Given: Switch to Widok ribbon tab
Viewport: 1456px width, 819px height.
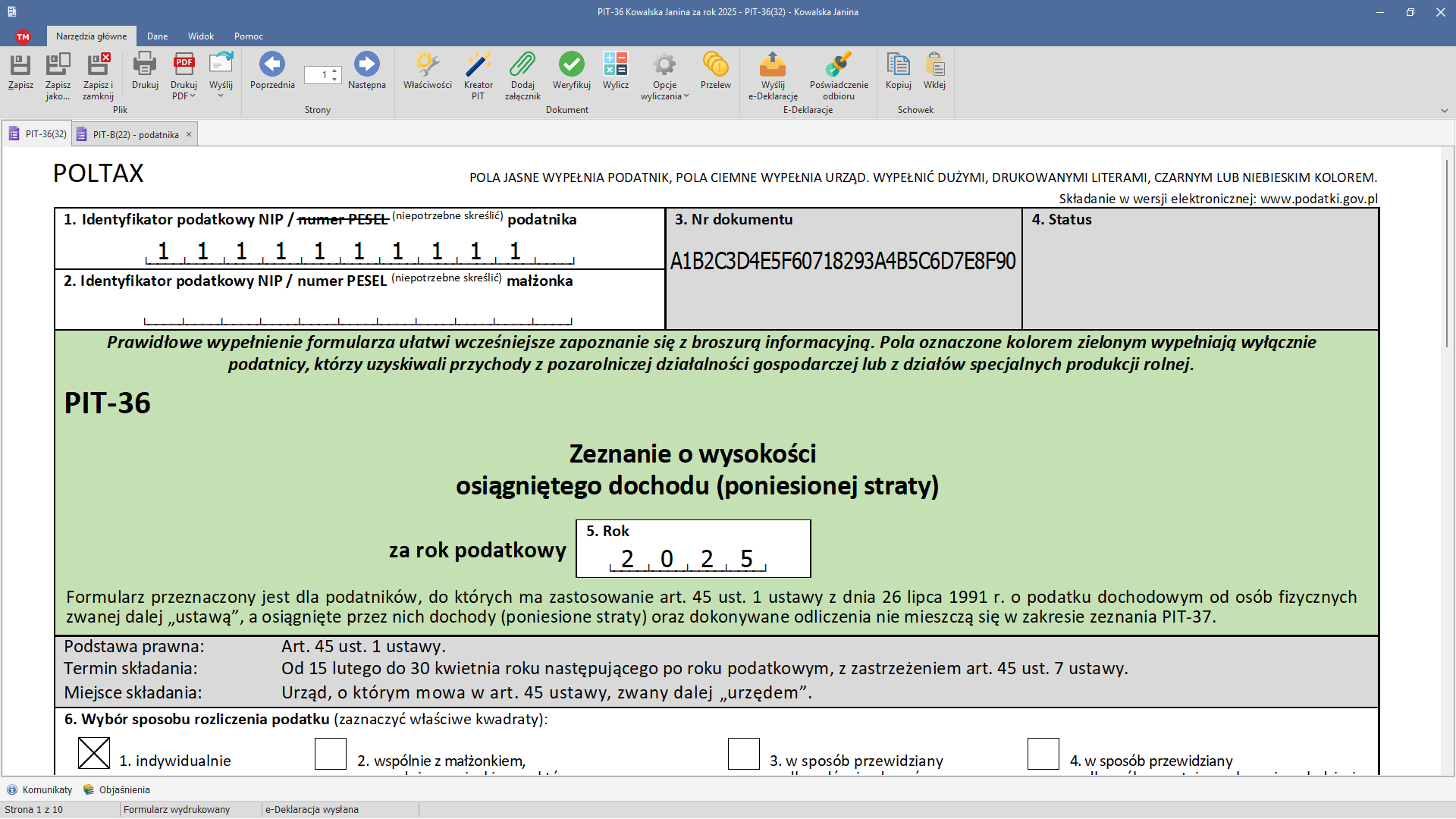Looking at the screenshot, I should click(201, 36).
